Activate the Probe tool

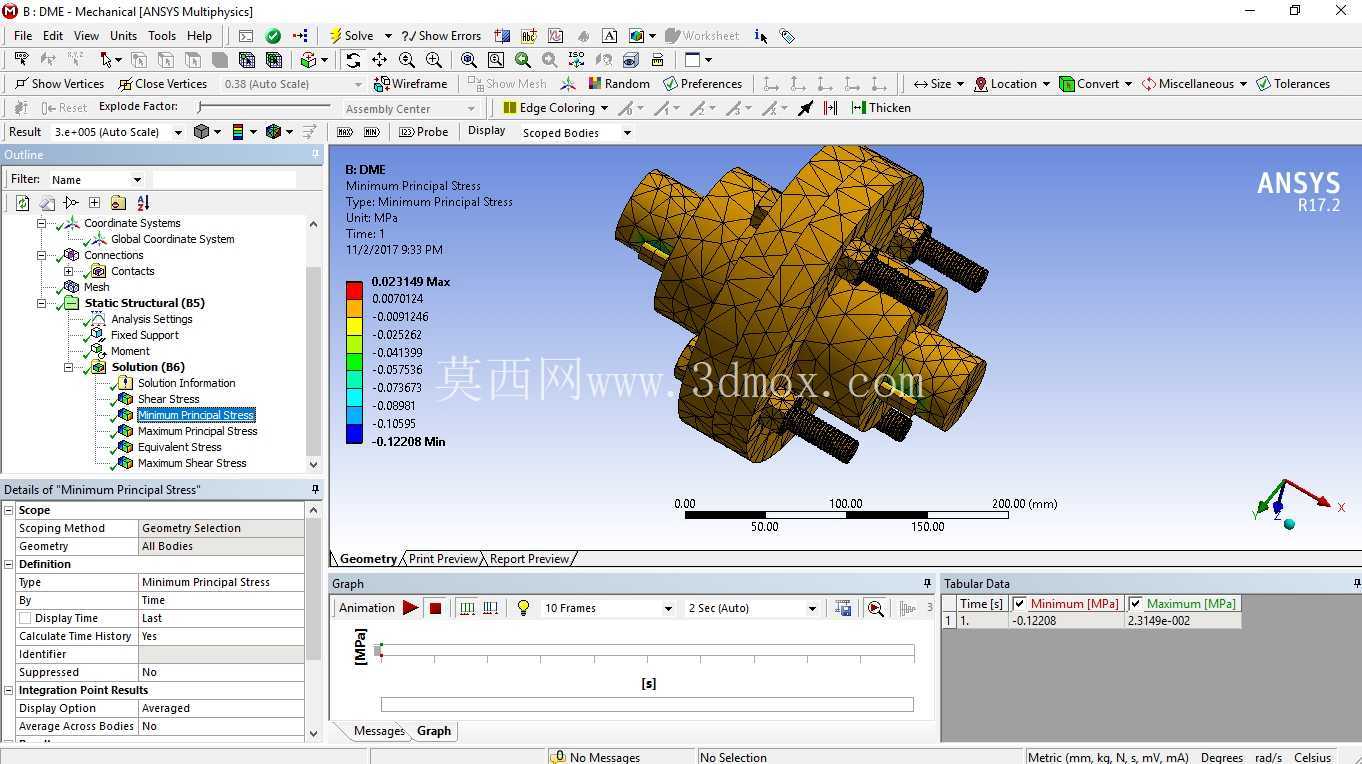(423, 132)
